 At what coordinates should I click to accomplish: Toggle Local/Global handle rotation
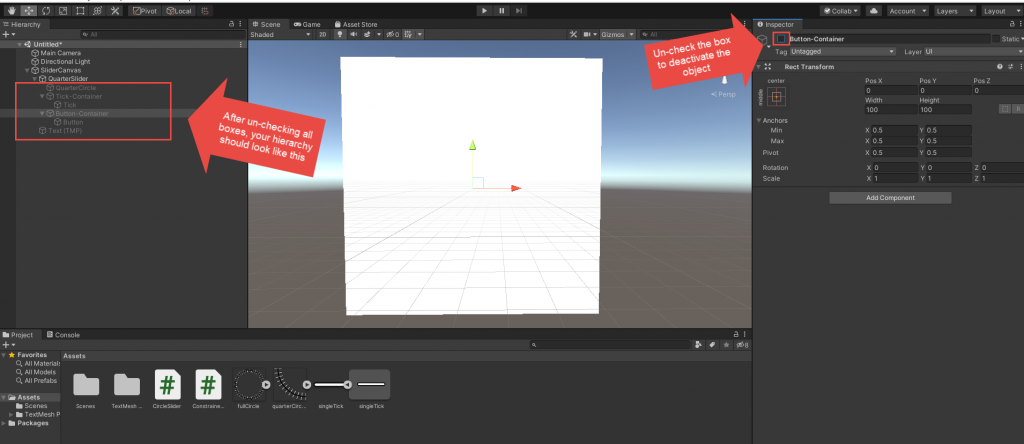[x=179, y=11]
